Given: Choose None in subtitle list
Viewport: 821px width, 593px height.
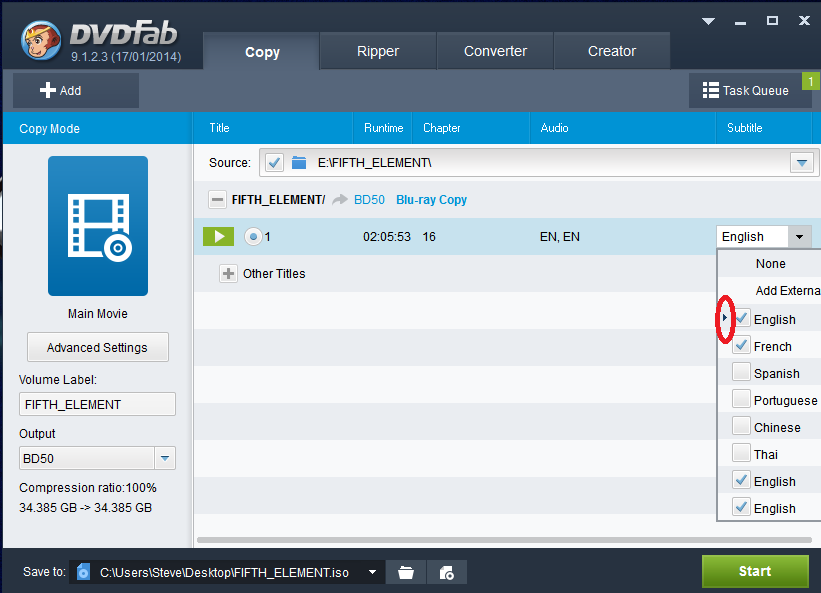Looking at the screenshot, I should tap(770, 264).
